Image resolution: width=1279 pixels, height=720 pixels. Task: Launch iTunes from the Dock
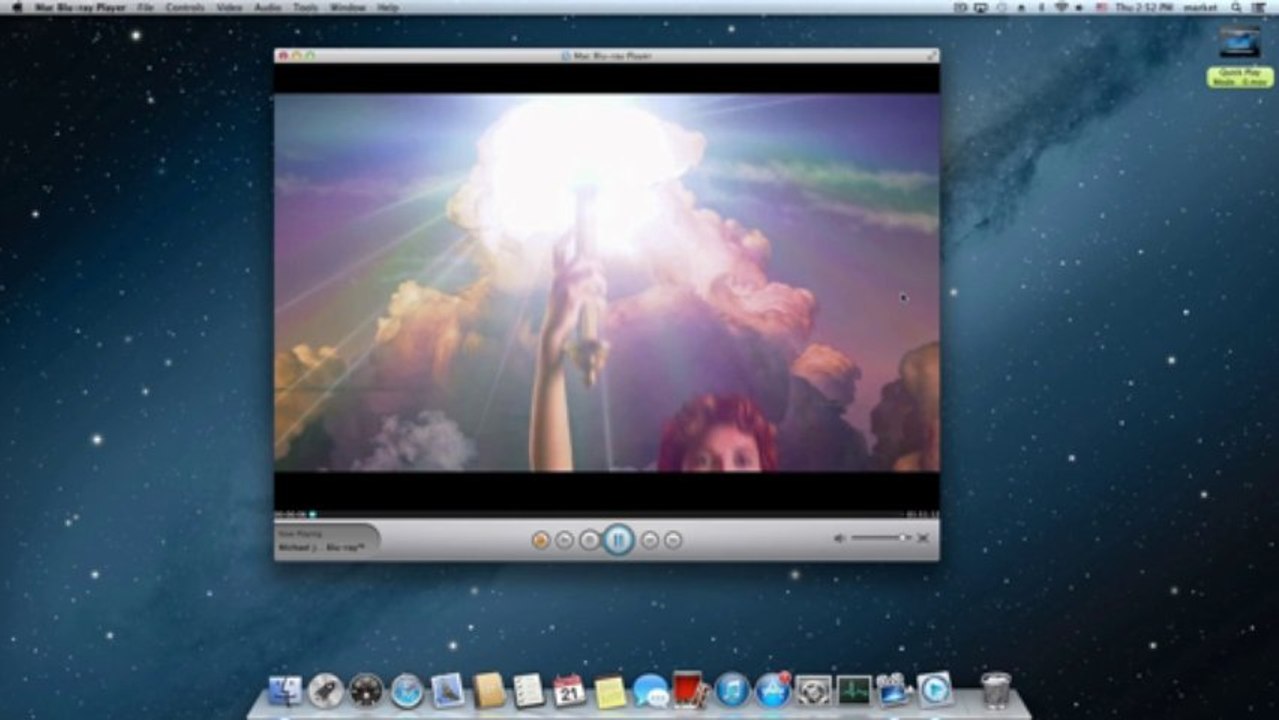pos(732,690)
